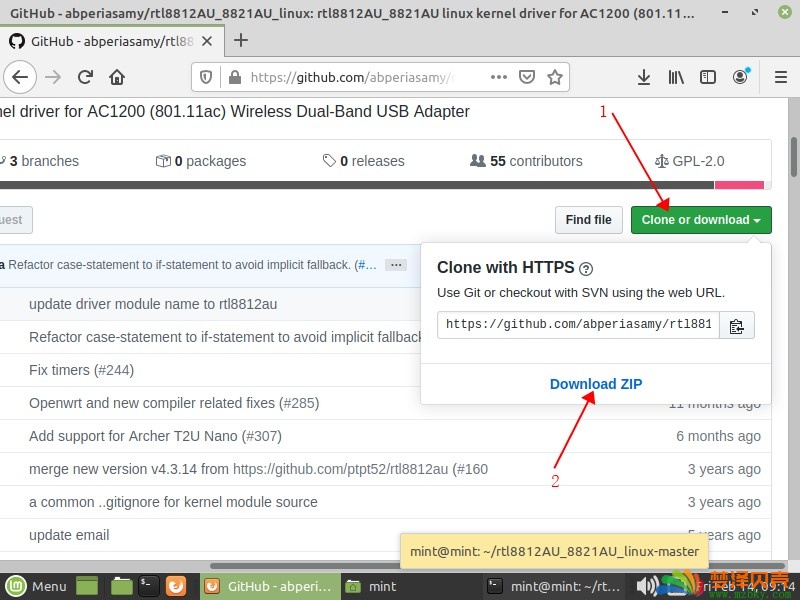Bookmark this page with star
The height and width of the screenshot is (600, 800).
[x=555, y=77]
